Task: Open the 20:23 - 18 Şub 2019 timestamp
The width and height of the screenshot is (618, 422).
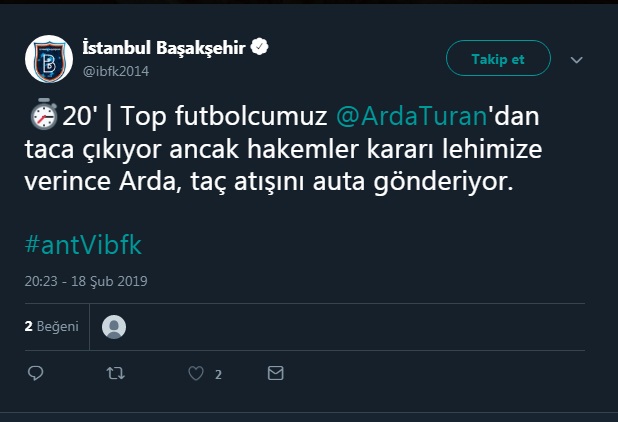Action: [86, 281]
